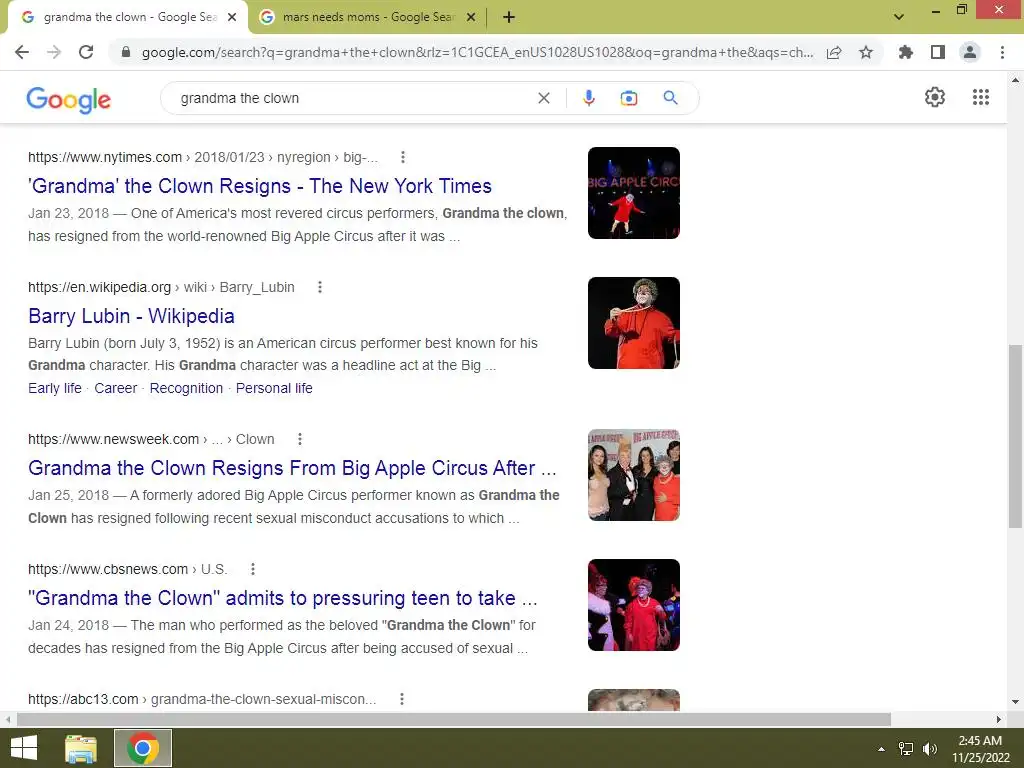The height and width of the screenshot is (768, 1024).
Task: Open options menu for nytimes.com result
Action: [x=403, y=157]
